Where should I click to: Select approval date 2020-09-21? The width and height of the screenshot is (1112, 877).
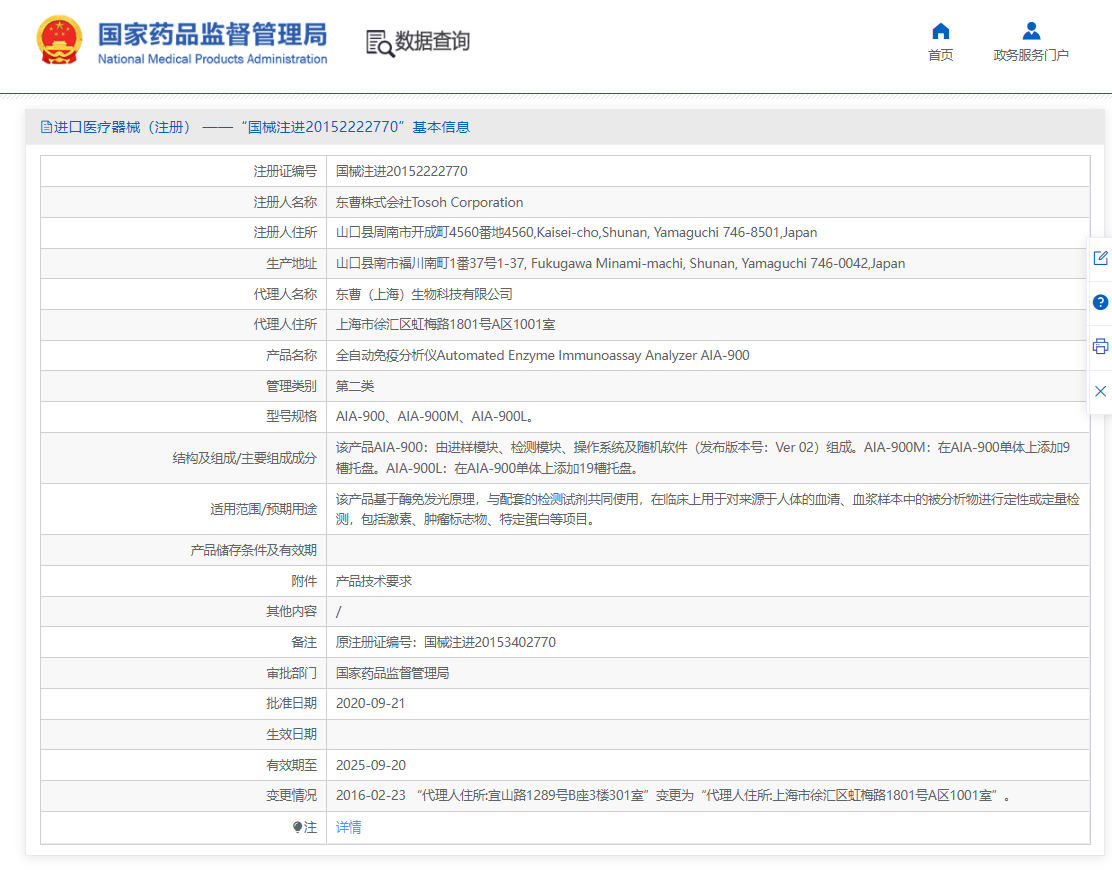pos(370,703)
